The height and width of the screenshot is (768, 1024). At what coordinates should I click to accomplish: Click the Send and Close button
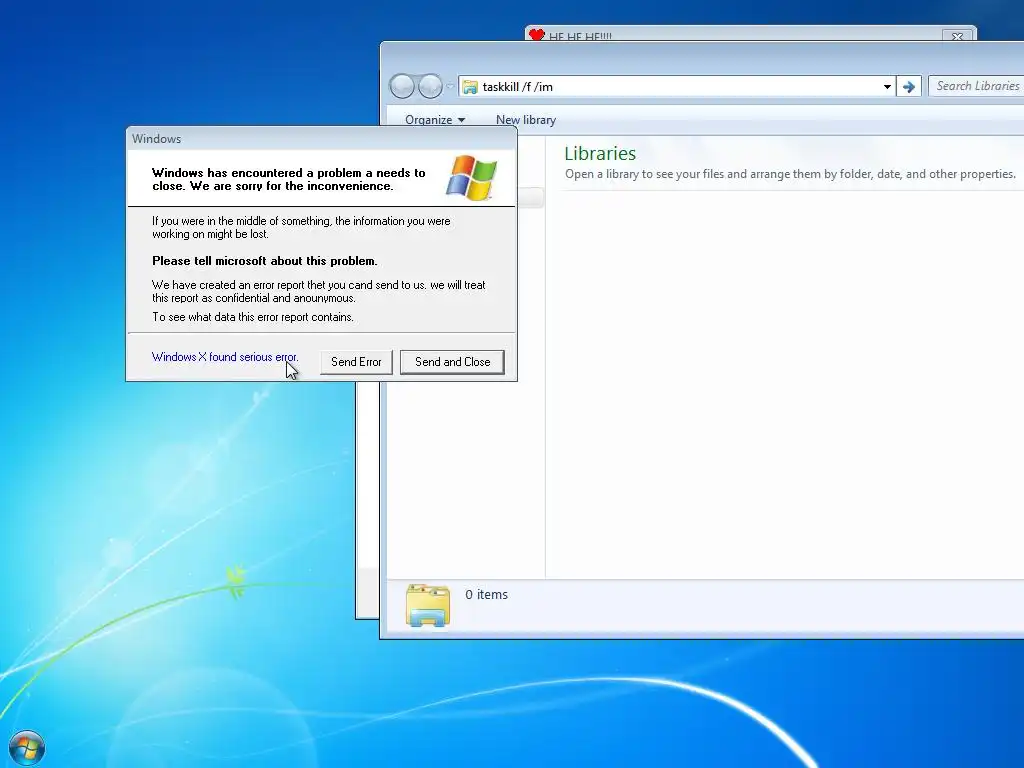tap(452, 362)
